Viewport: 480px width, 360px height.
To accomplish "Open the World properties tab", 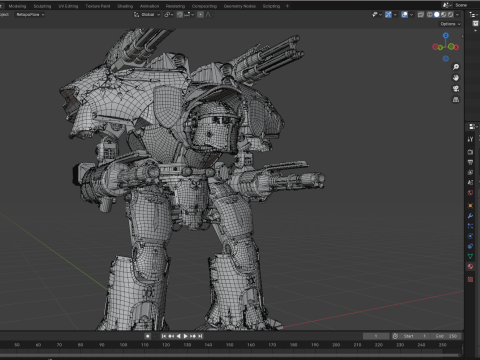I will [470, 193].
